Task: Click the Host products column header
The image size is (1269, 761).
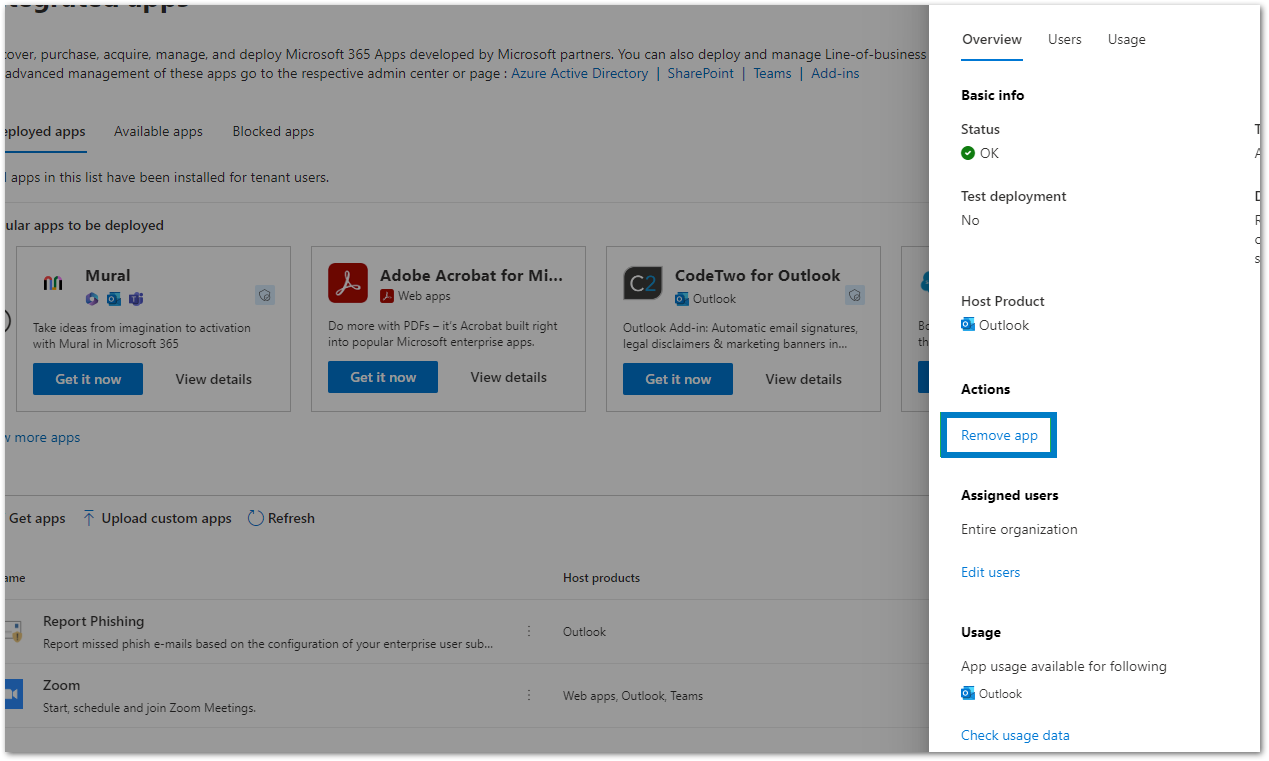Action: pyautogui.click(x=601, y=578)
